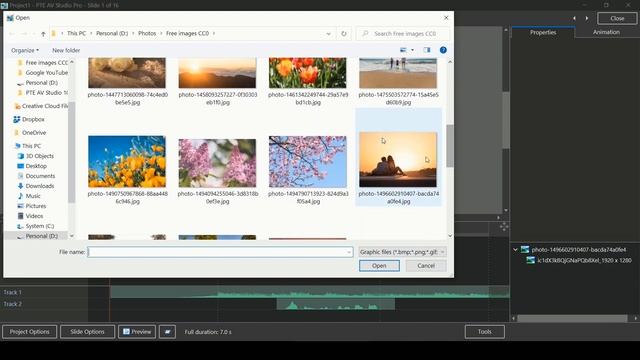Select the sunset photo-1458093257227 thumbnail

(x=217, y=73)
